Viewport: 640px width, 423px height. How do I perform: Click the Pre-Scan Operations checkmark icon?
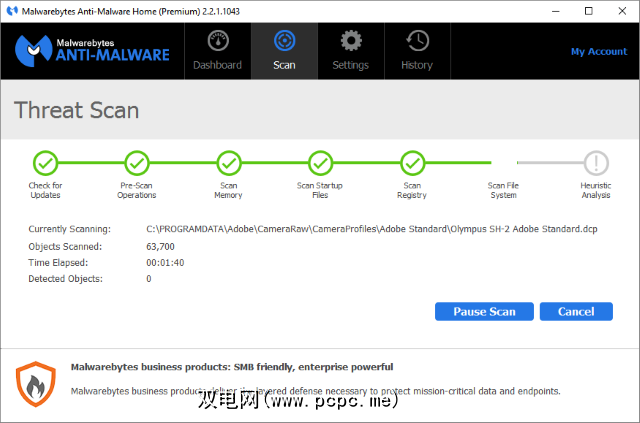(x=137, y=163)
